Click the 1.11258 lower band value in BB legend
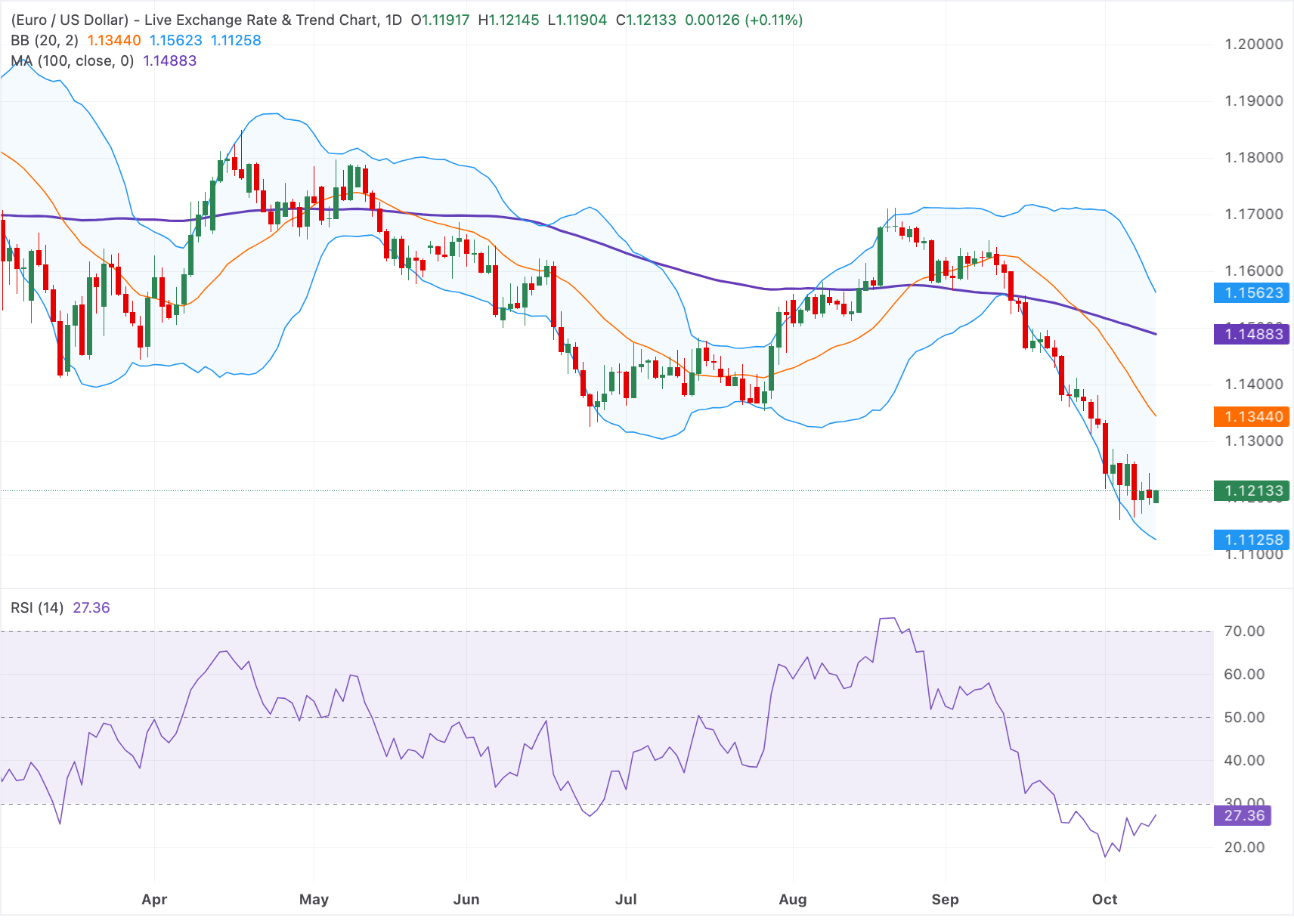1294x924 pixels. coord(236,40)
